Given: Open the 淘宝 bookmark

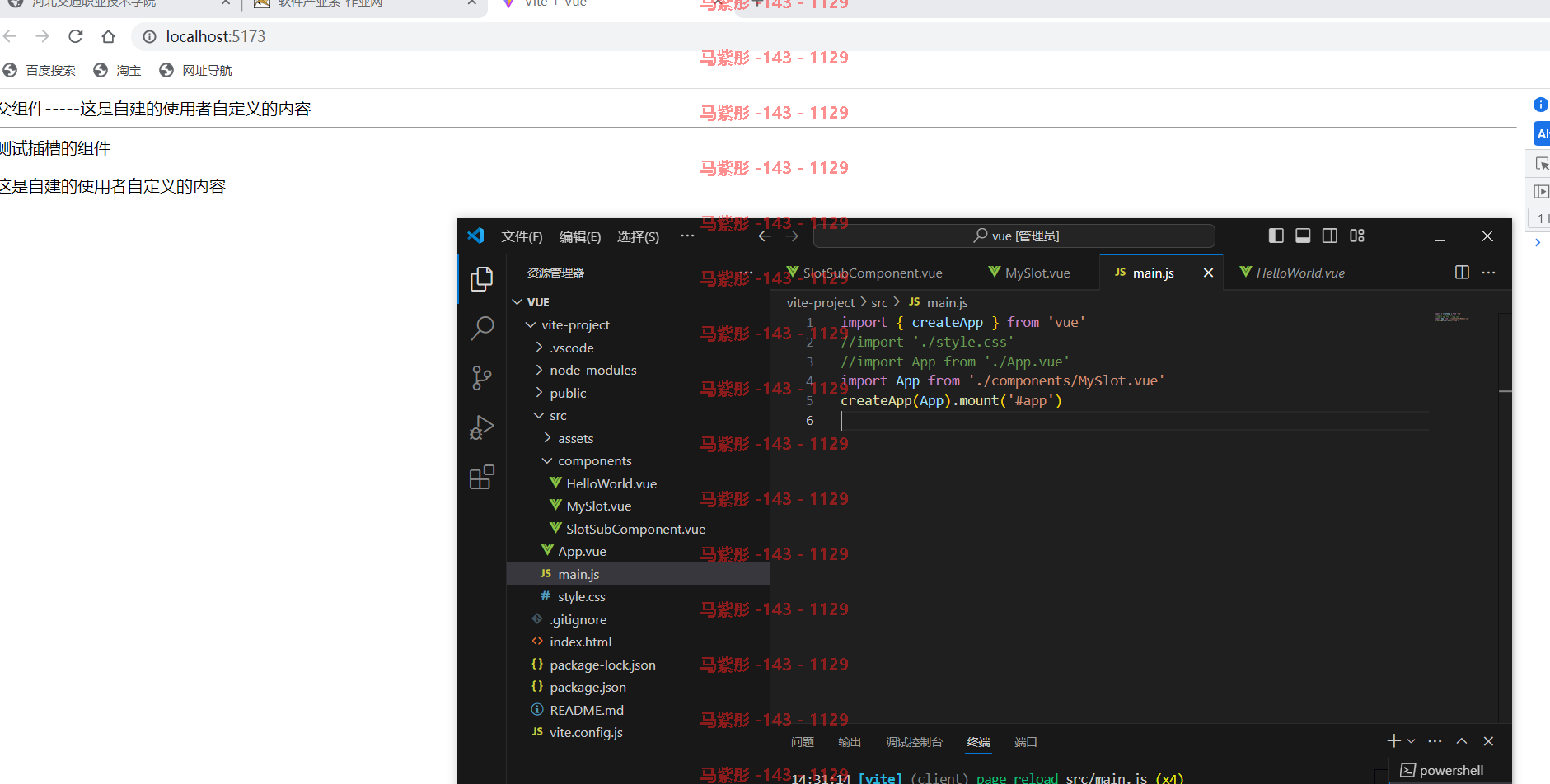Looking at the screenshot, I should click(117, 71).
